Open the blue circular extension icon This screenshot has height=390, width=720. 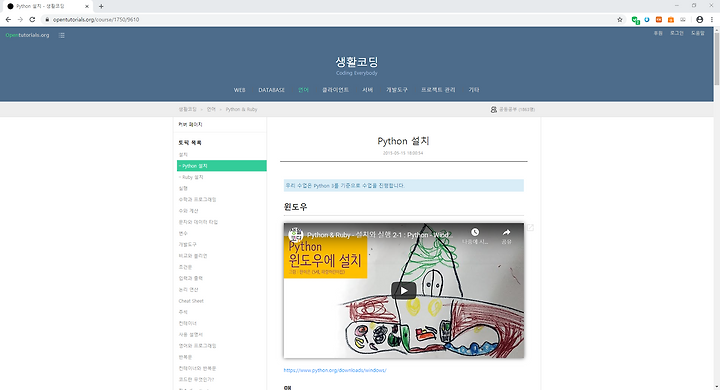647,19
